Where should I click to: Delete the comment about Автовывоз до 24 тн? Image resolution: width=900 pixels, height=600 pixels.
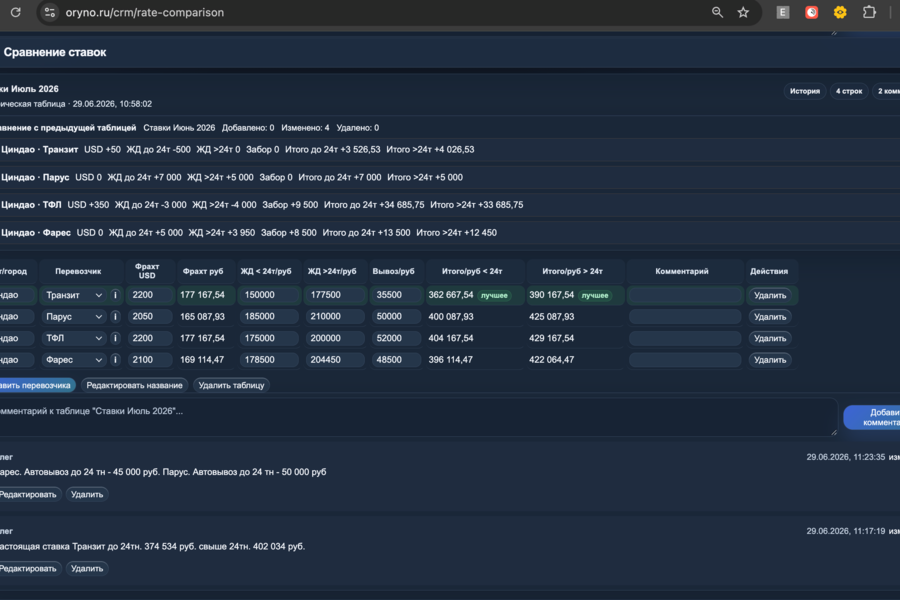(x=87, y=494)
